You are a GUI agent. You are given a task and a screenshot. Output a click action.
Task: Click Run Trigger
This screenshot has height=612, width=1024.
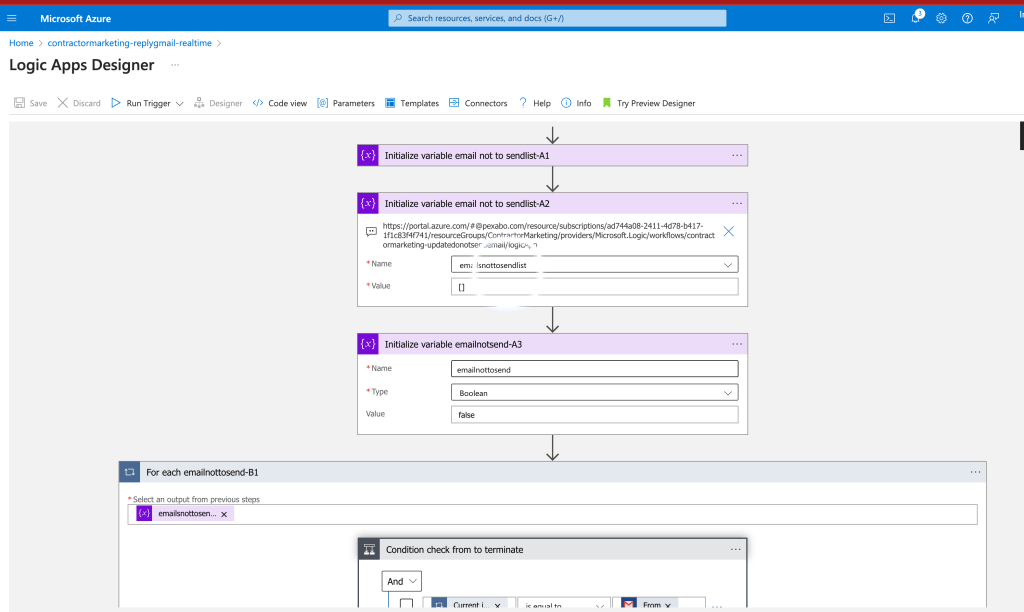click(140, 103)
